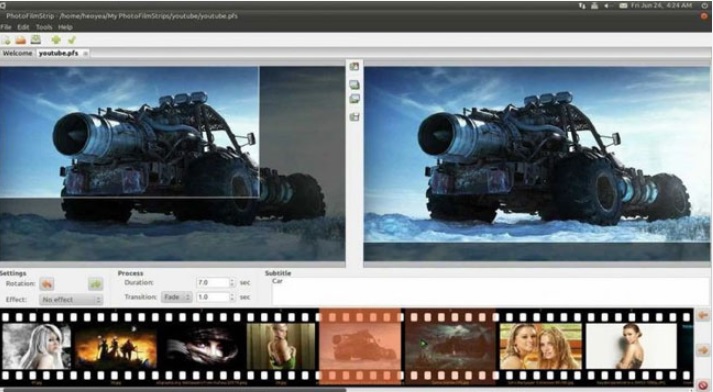Click the New project toolbar icon
Image resolution: width=713 pixels, height=392 pixels.
[6, 40]
